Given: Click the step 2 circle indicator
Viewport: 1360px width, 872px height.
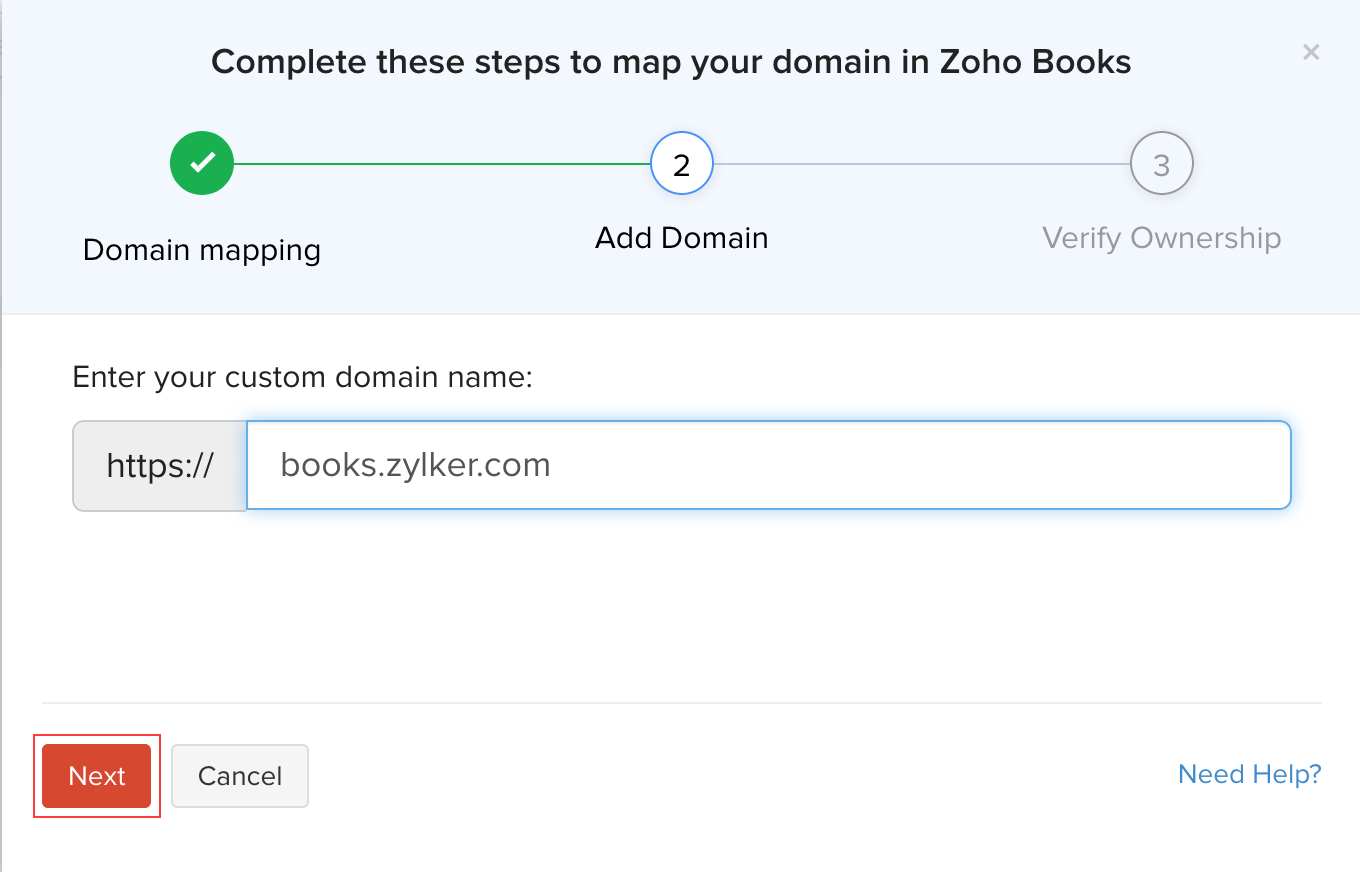Looking at the screenshot, I should click(x=681, y=164).
